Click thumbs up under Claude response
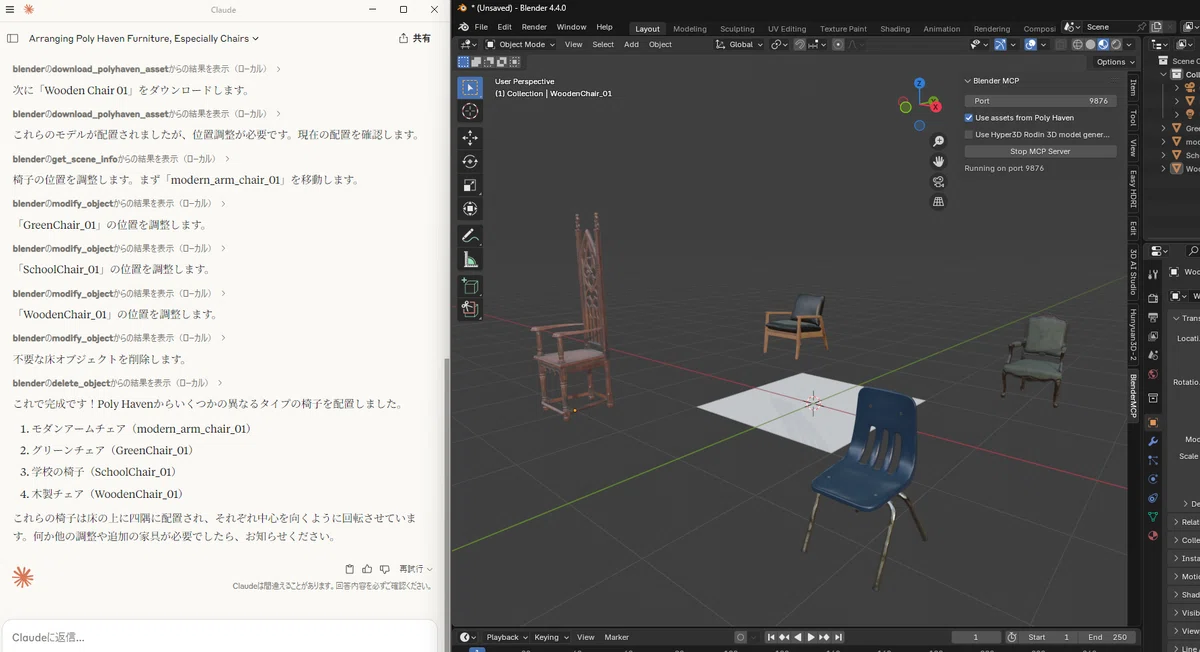The height and width of the screenshot is (652, 1200). click(x=367, y=569)
